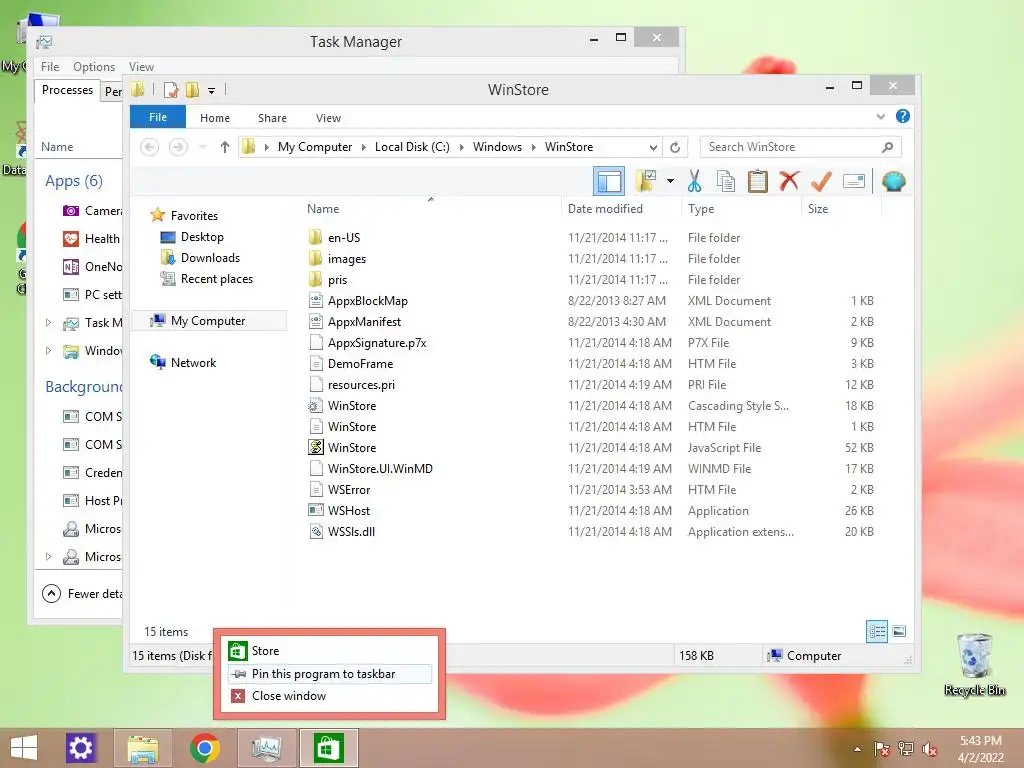This screenshot has height=768, width=1024.
Task: Switch to large icons view button
Action: (899, 631)
